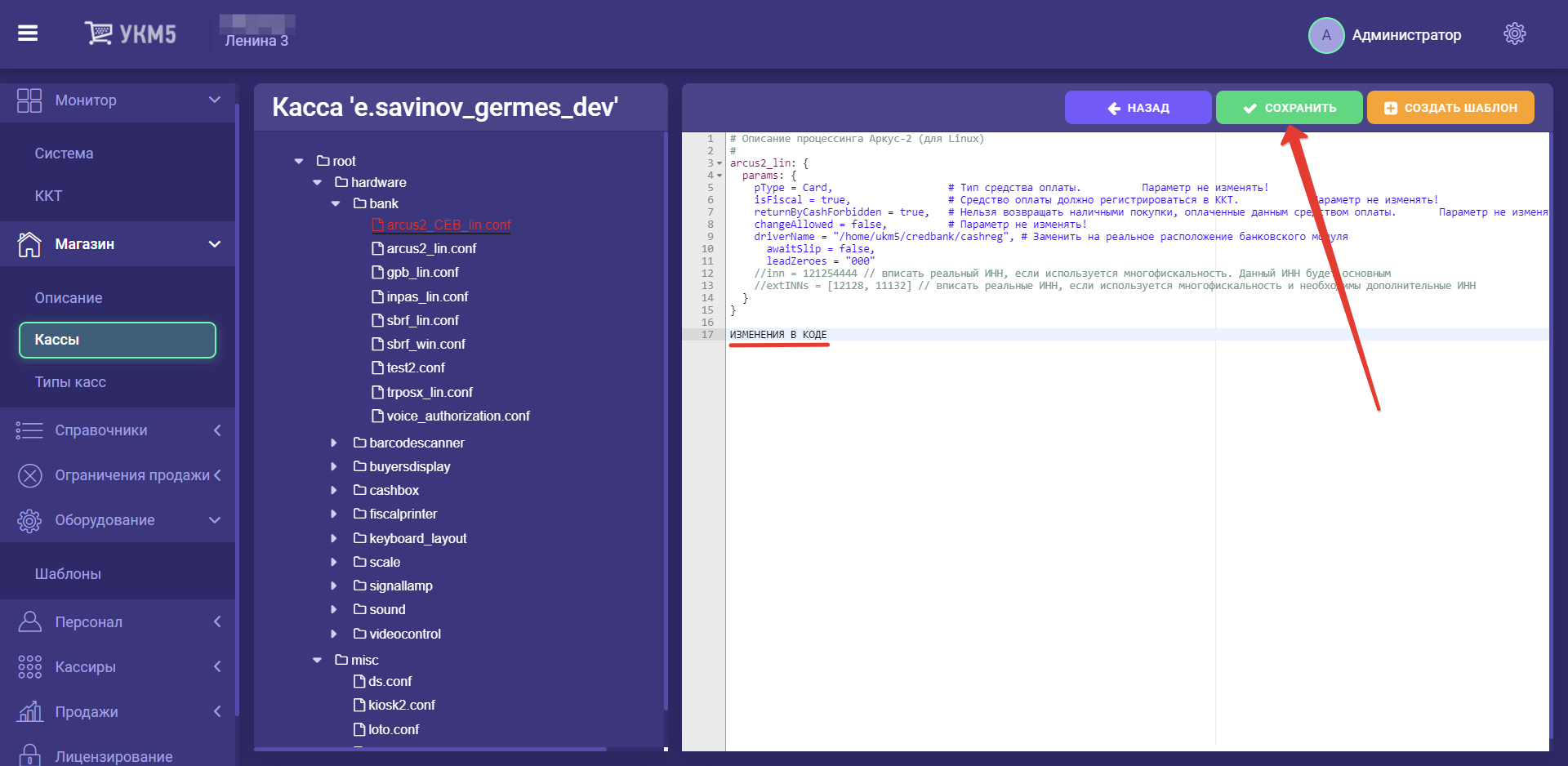This screenshot has height=766, width=1568.
Task: Collapse the hardware folder arrow
Action: click(317, 183)
